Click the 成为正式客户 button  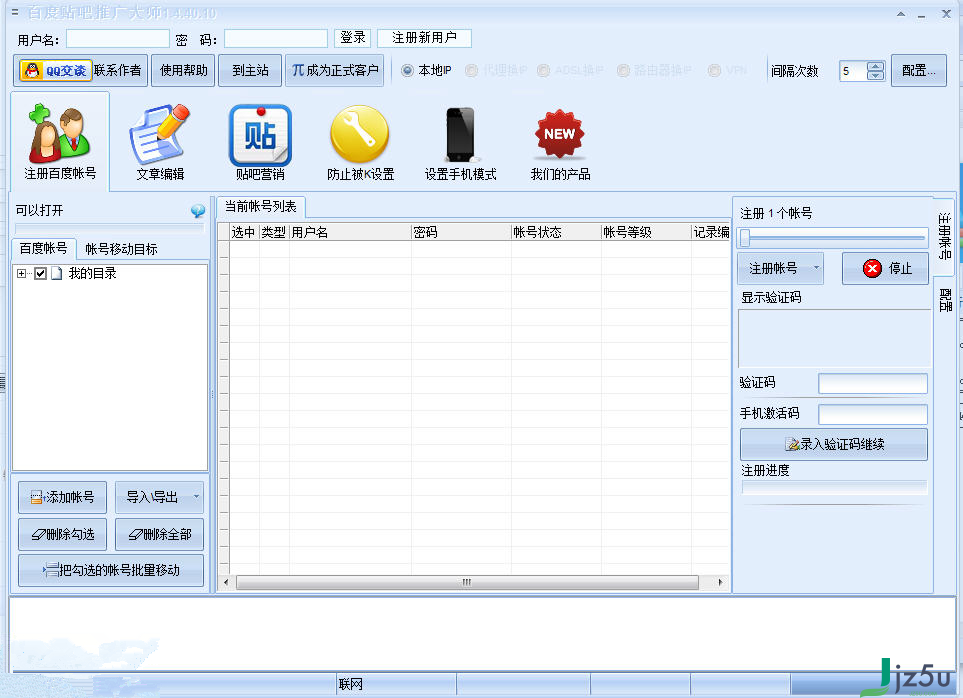334,71
